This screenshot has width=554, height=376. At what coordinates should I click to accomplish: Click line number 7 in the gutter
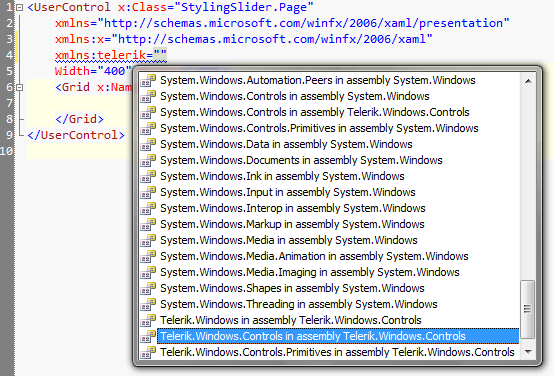10,103
